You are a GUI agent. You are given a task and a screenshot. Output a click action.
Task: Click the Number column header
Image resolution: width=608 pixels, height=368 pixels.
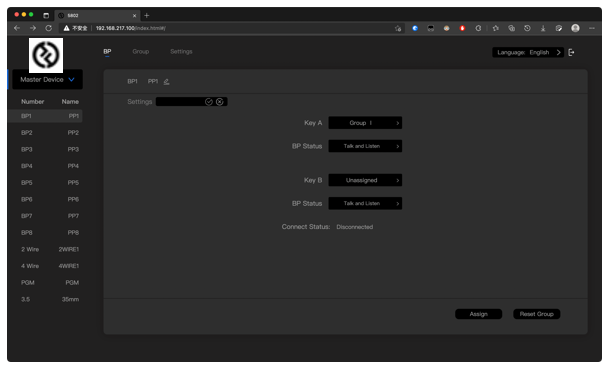click(x=33, y=102)
